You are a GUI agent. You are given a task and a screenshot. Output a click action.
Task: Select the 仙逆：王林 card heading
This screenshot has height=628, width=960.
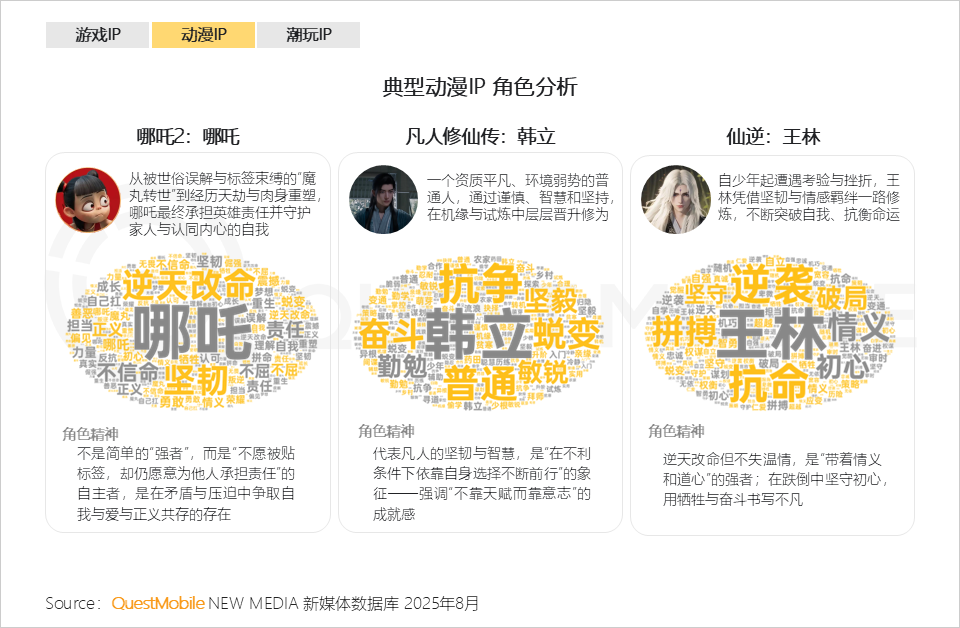coord(773,137)
